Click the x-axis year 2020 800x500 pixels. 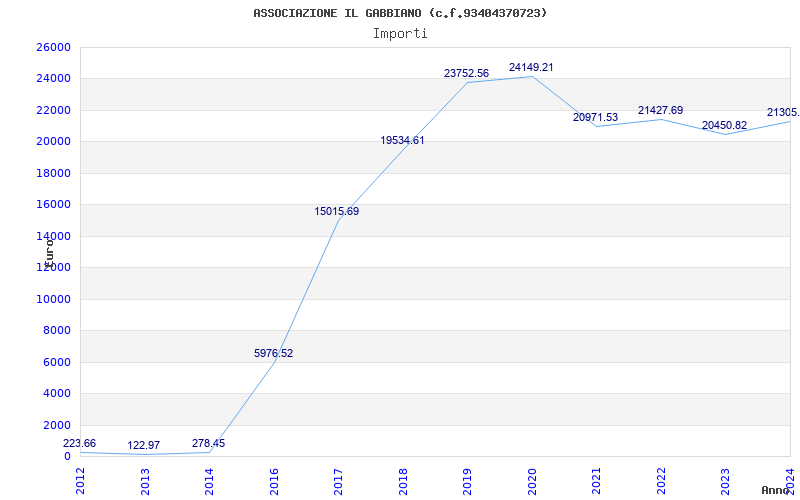pos(532,481)
